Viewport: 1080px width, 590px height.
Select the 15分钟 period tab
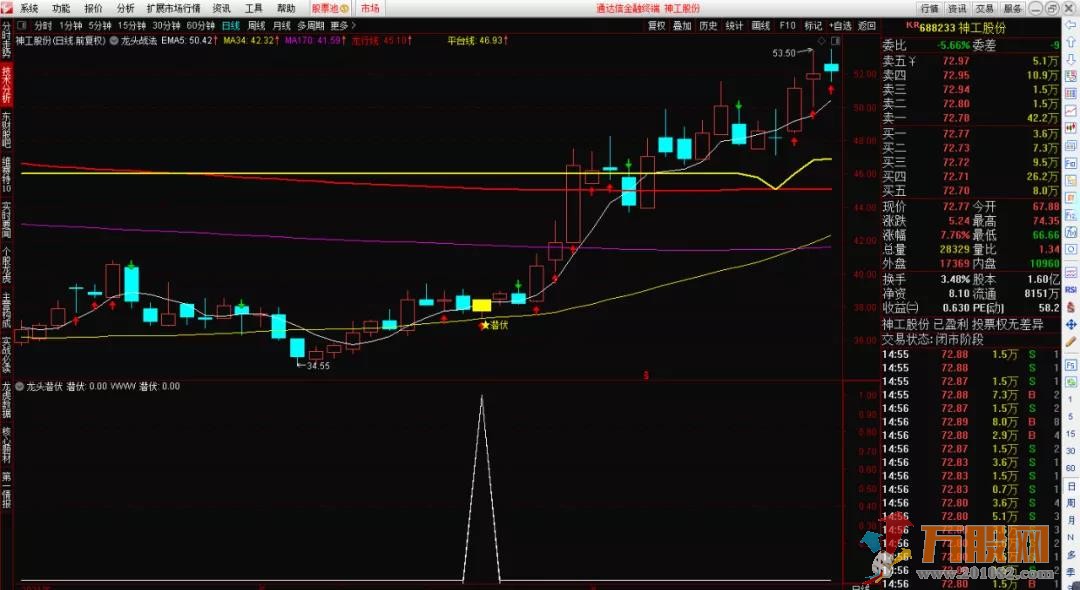pyautogui.click(x=132, y=26)
